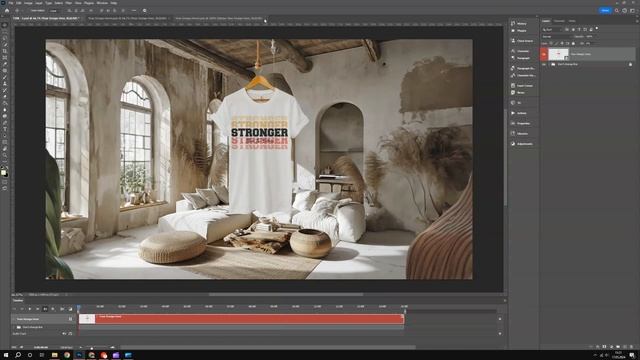Open the video track filmstrip menu
The width and height of the screenshot is (640, 360).
click(70, 319)
